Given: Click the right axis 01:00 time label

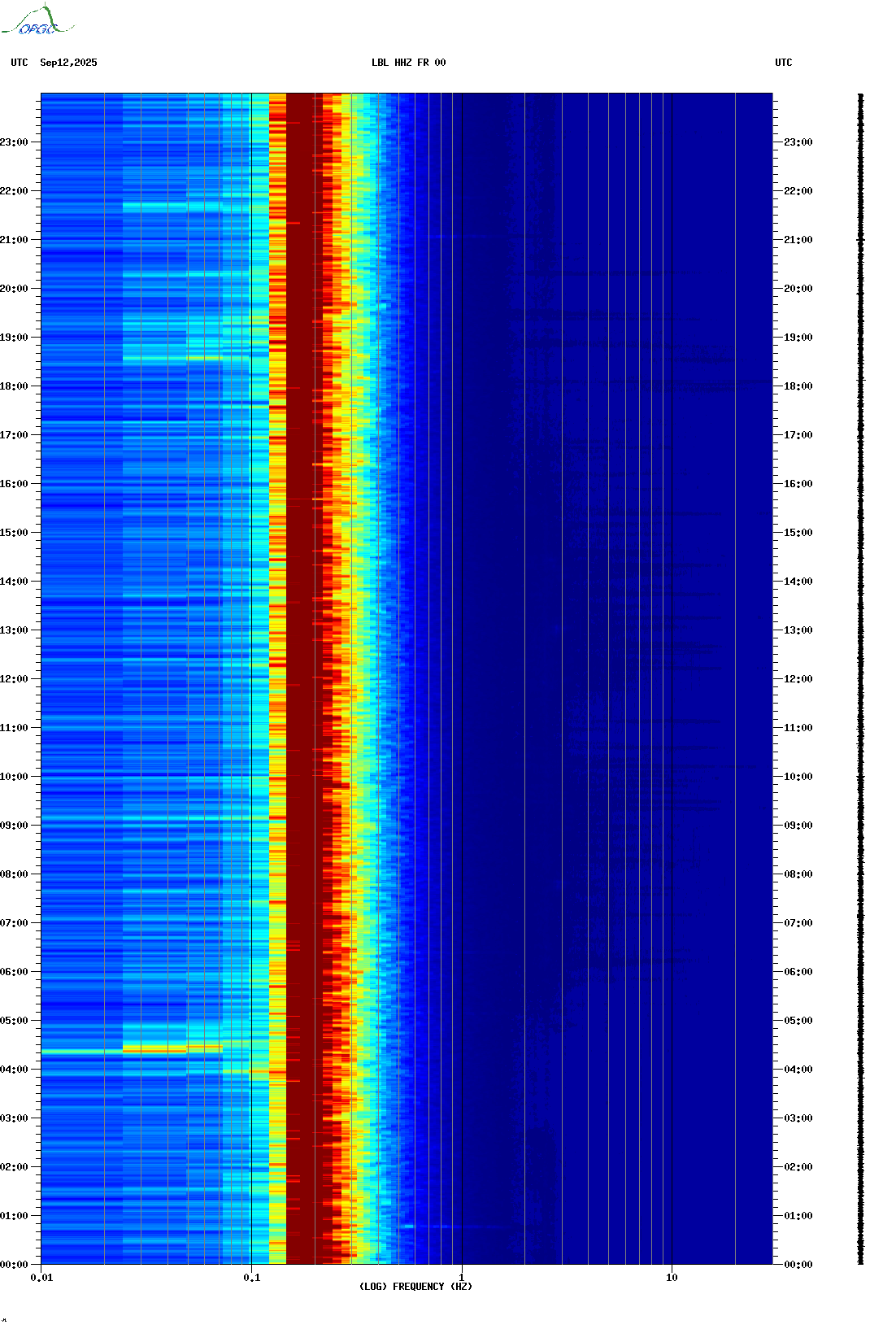Looking at the screenshot, I should pyautogui.click(x=798, y=1216).
